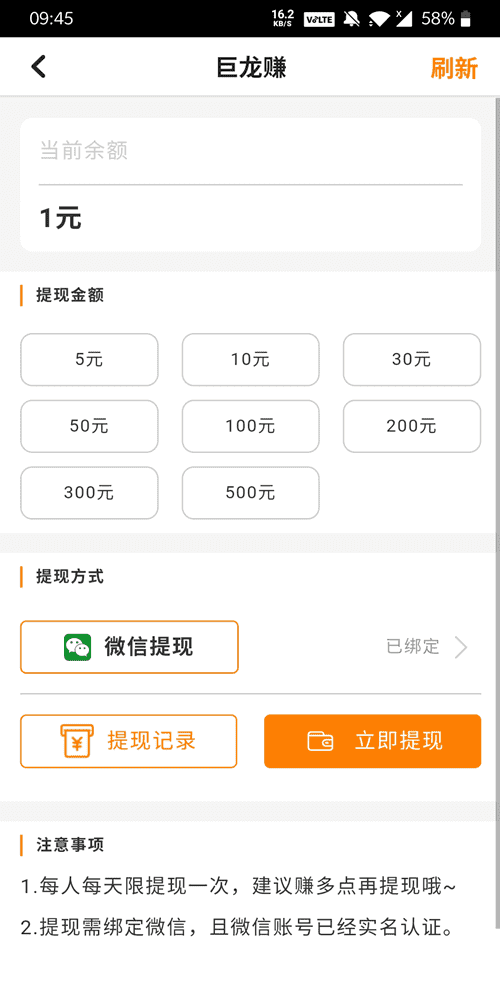Image resolution: width=500 pixels, height=988 pixels.
Task: Tap 刷新 to refresh the page
Action: 454,68
